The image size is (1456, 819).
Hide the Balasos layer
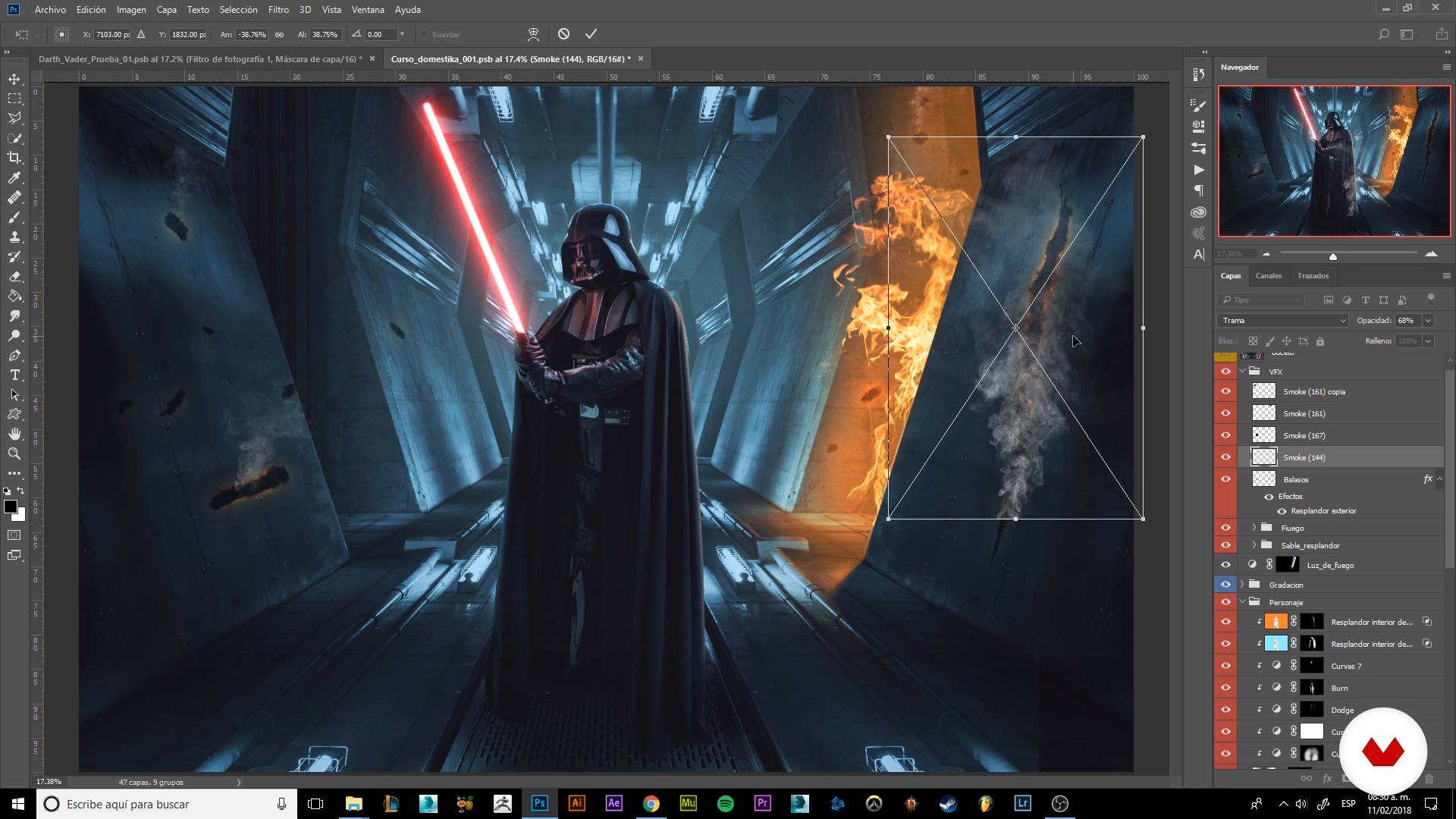1225,479
